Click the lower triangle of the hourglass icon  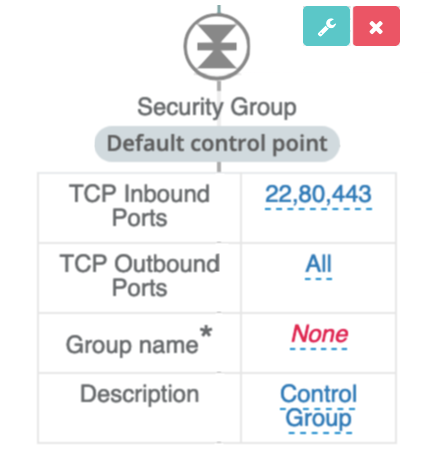coord(217,60)
